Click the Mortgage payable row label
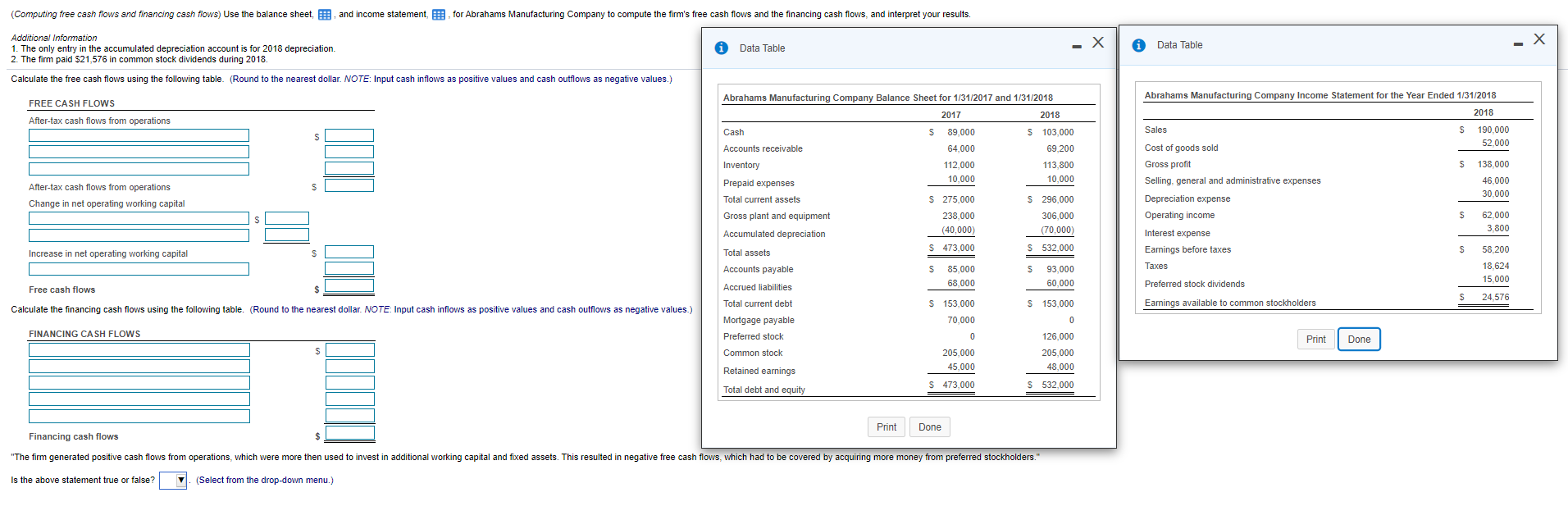The image size is (1568, 520). (x=759, y=320)
